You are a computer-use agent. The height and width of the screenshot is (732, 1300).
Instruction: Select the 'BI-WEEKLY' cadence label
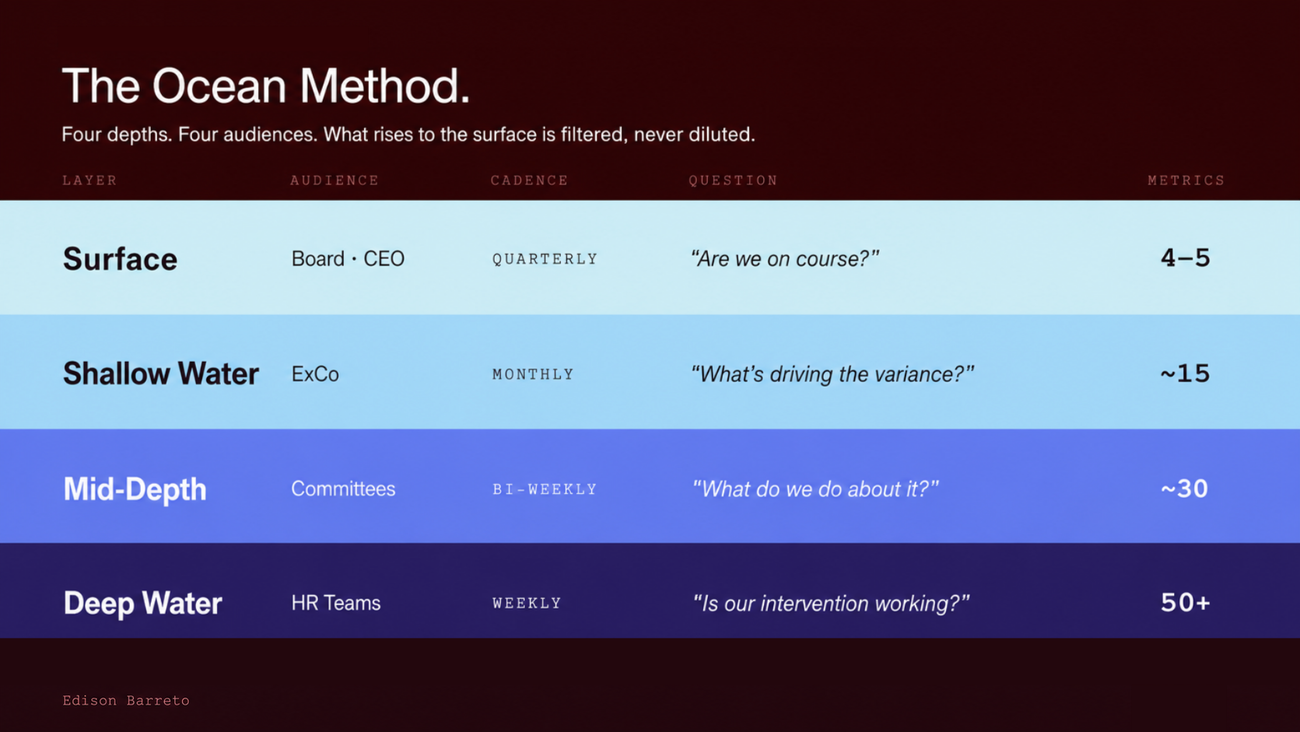point(545,489)
